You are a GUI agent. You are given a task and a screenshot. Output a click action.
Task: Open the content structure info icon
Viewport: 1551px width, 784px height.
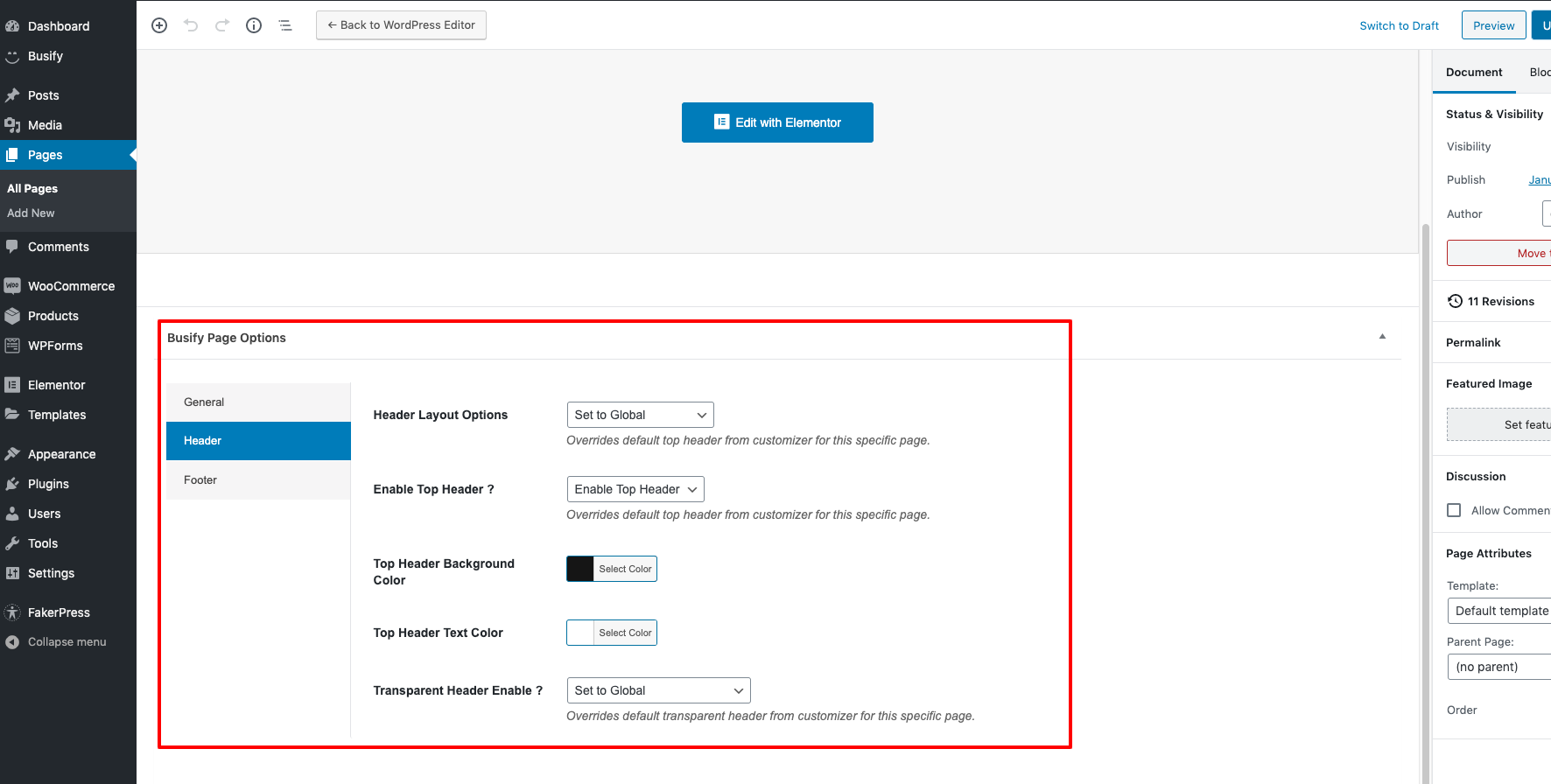[x=254, y=25]
